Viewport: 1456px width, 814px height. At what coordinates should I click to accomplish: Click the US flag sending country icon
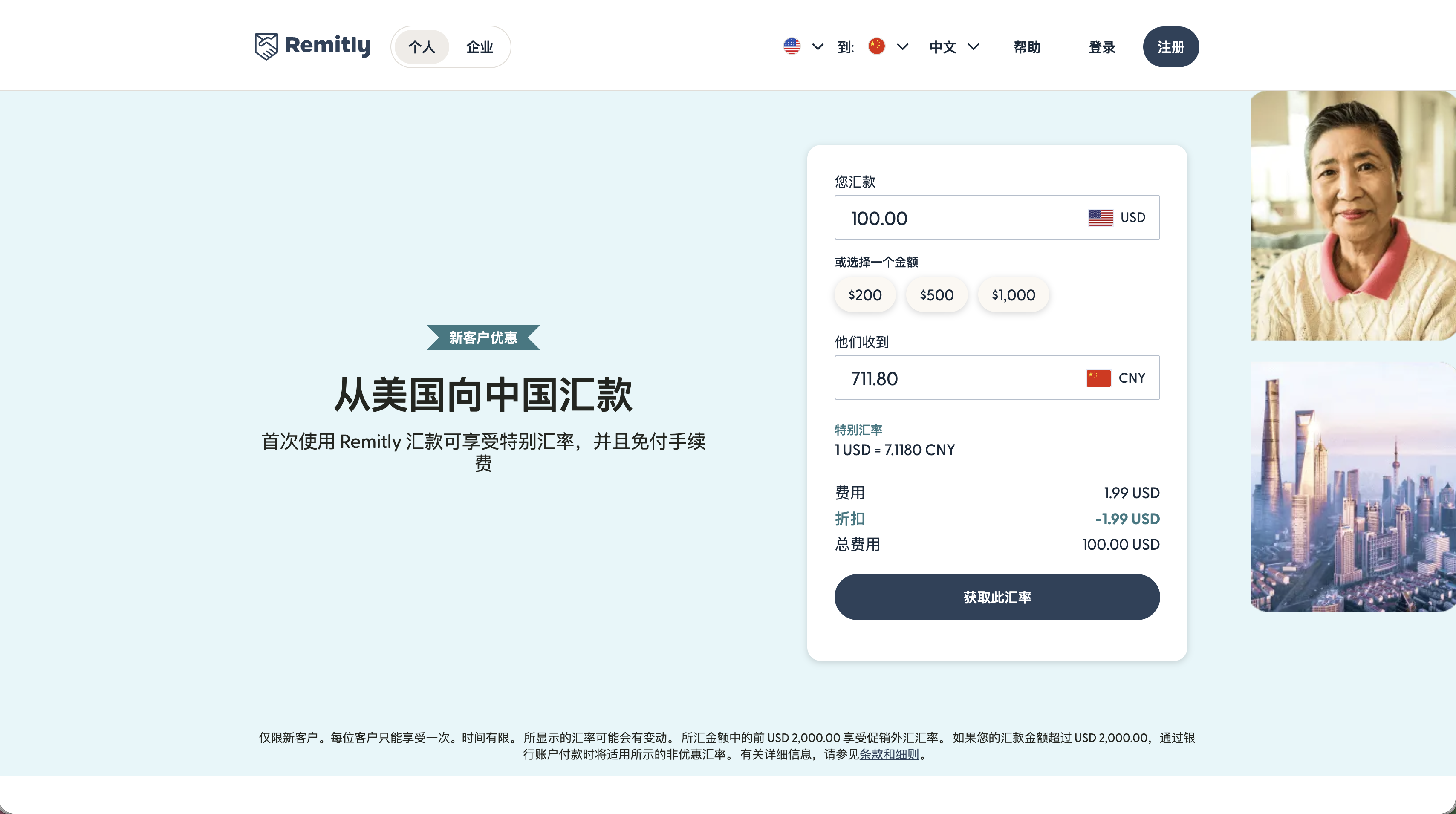click(792, 46)
